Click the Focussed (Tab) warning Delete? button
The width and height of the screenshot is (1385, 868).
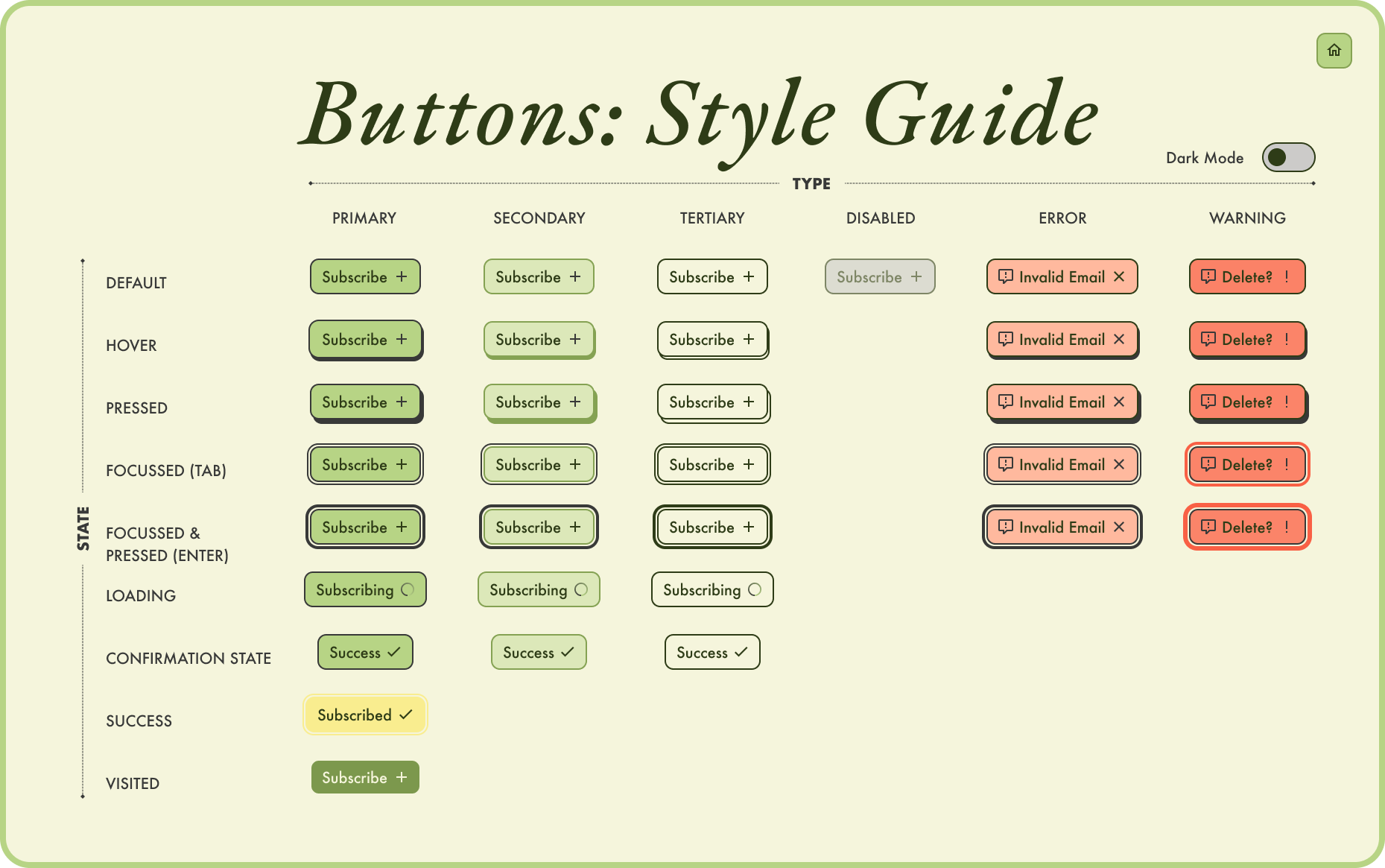pyautogui.click(x=1246, y=464)
